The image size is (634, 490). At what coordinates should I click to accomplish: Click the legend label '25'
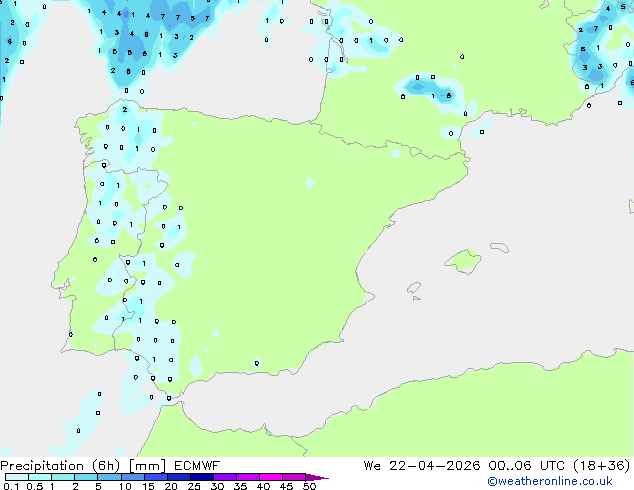click(194, 486)
